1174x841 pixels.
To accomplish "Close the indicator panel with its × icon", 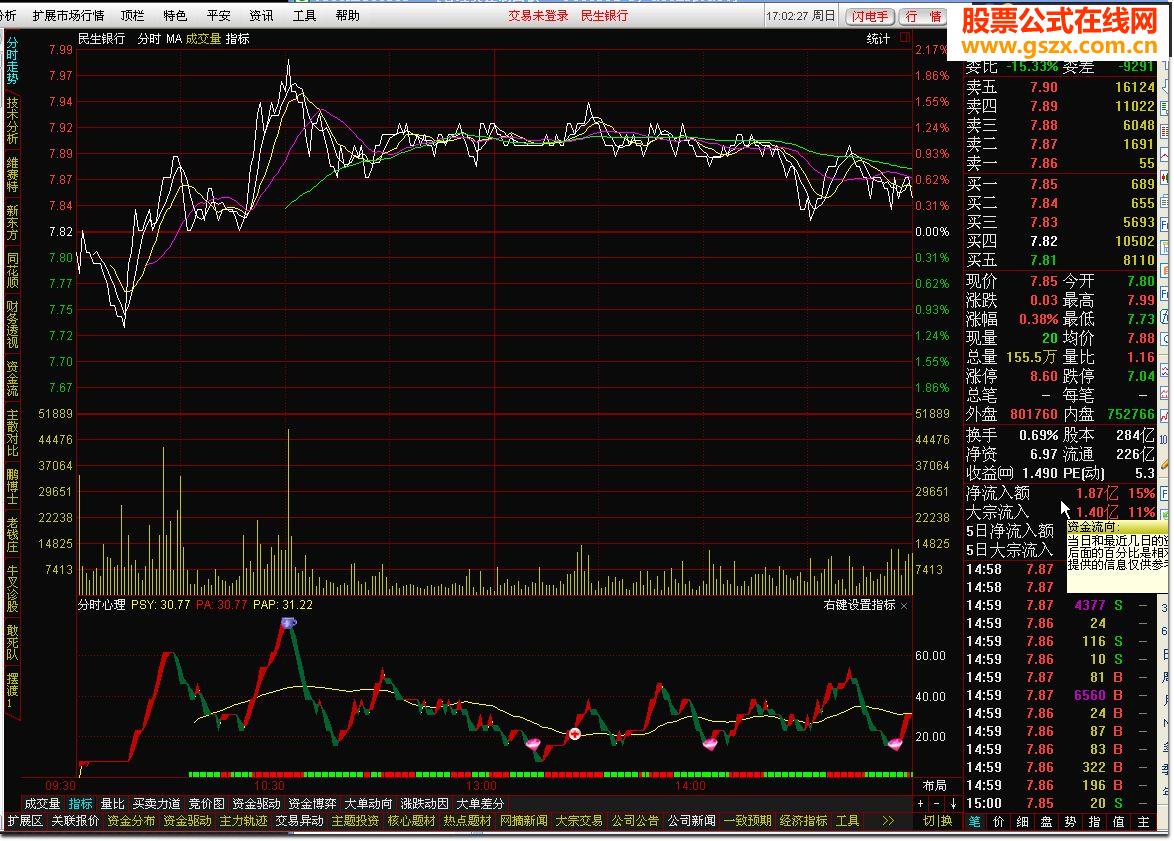I will pos(904,605).
